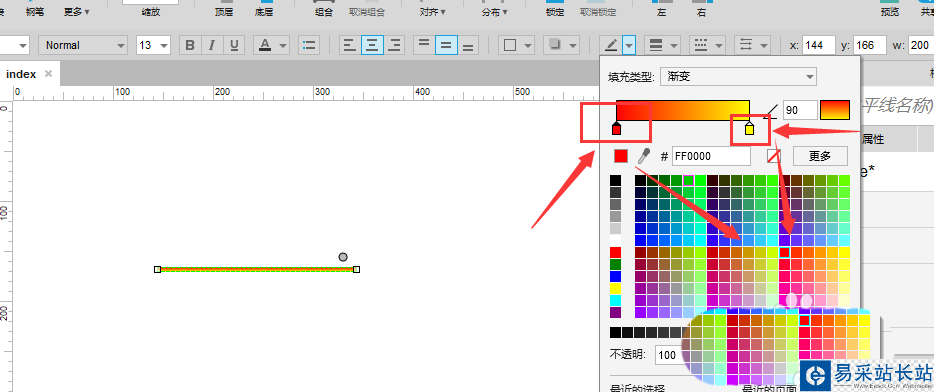Click the rotation handle circle above the line
Image resolution: width=934 pixels, height=392 pixels.
click(343, 257)
